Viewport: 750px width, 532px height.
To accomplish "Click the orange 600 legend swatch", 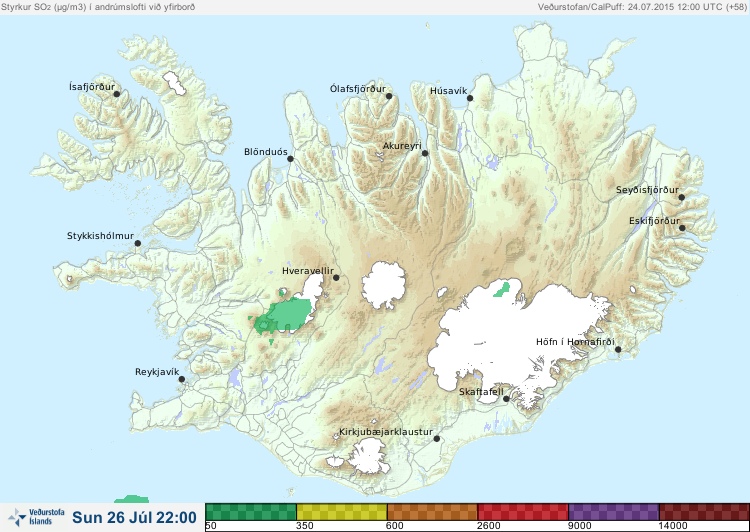I will pyautogui.click(x=432, y=512).
